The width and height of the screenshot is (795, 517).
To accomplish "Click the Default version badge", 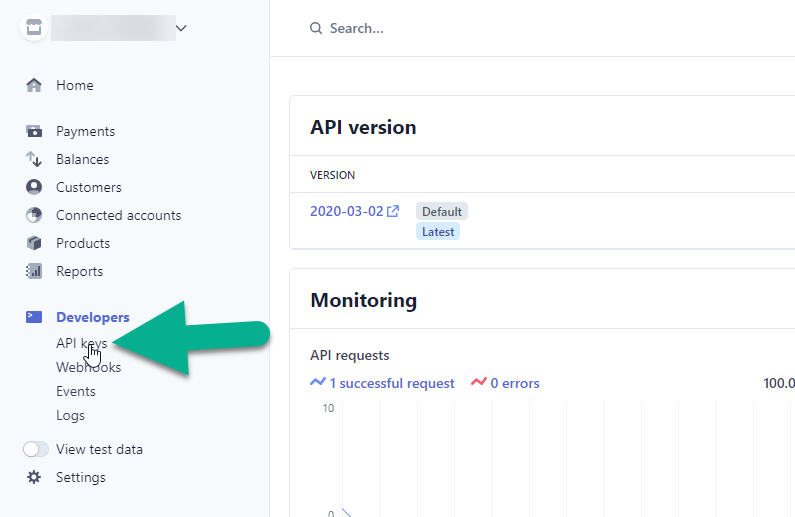I will tap(442, 211).
